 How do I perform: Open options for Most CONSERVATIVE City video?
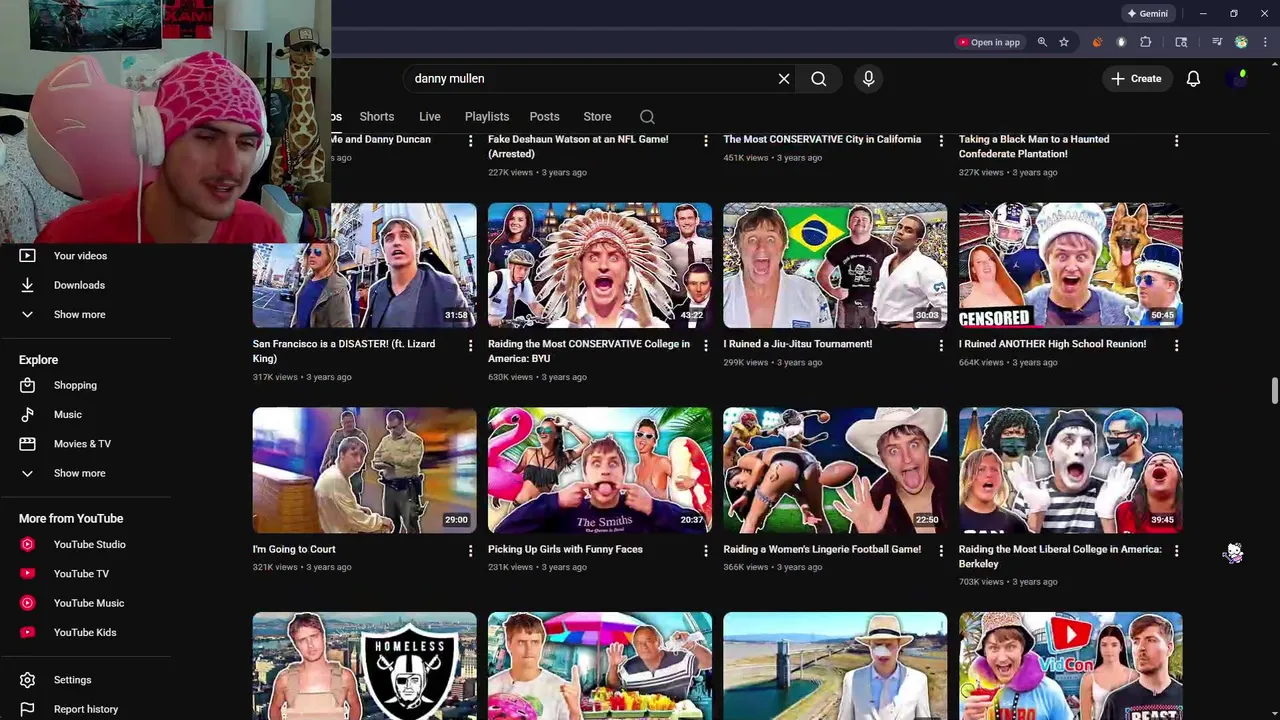941,141
